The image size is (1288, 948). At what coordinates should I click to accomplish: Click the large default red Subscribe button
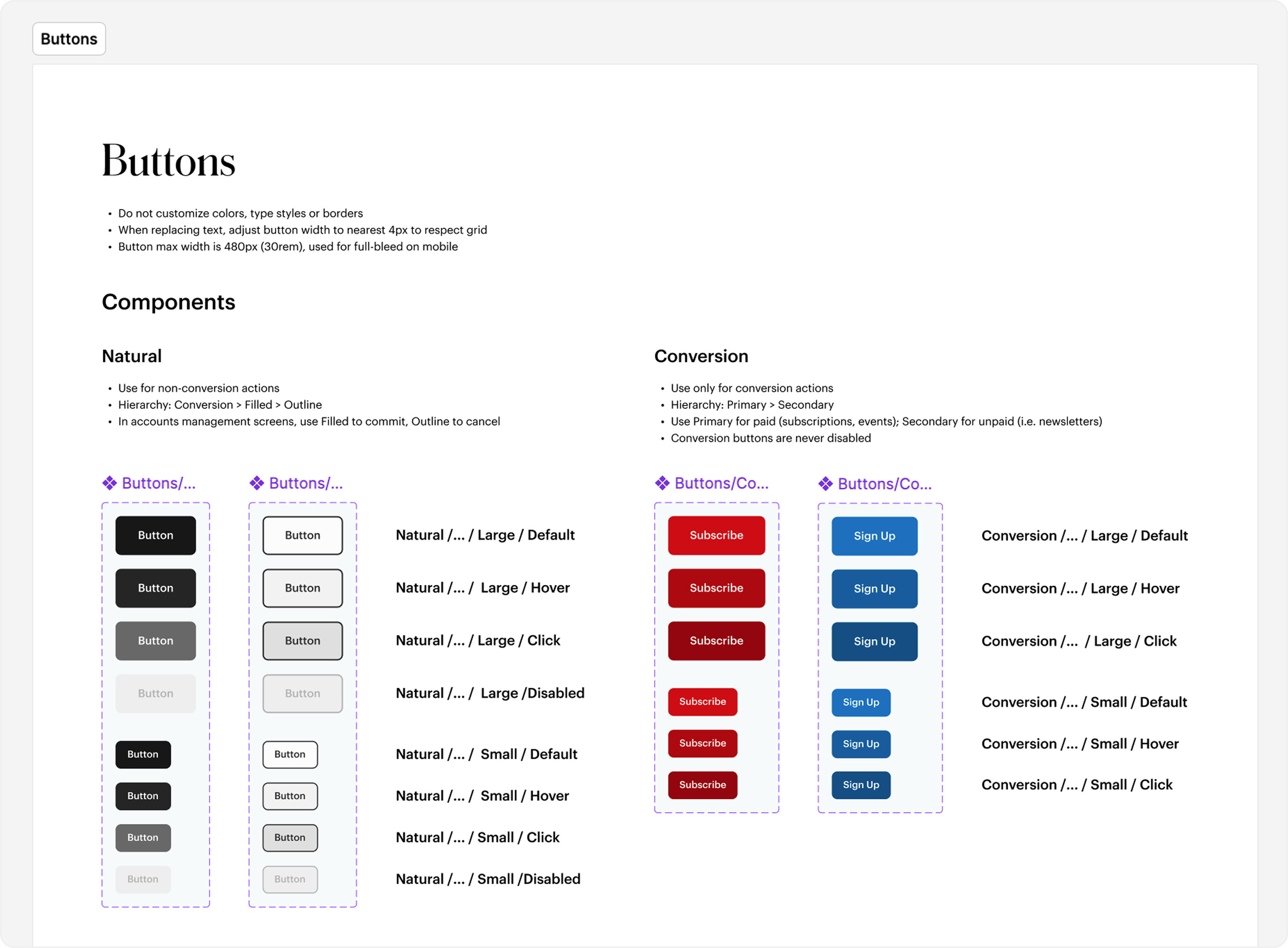tap(717, 535)
